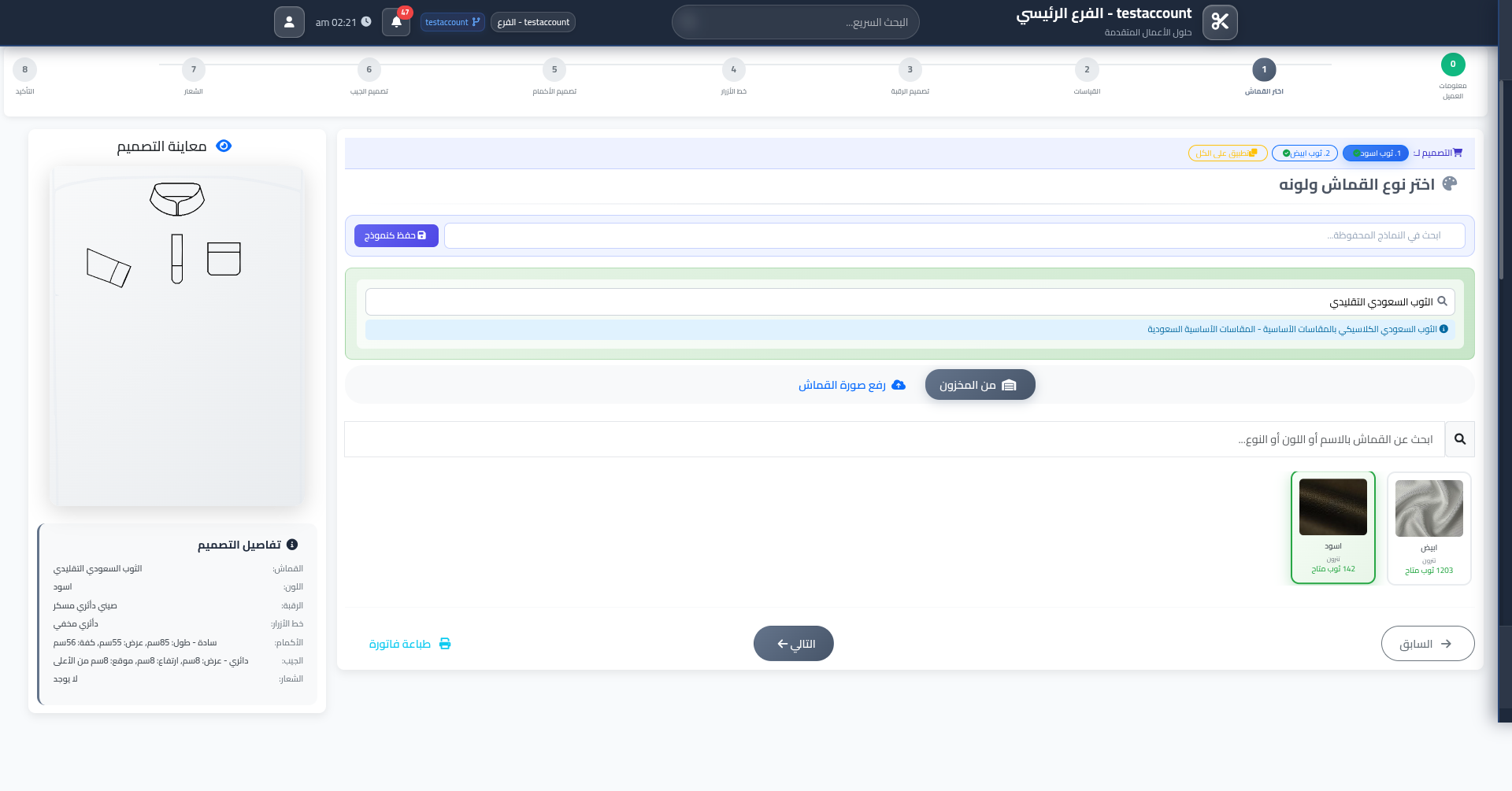Click the palette icon next to the heading
This screenshot has height=791, width=1512.
coord(1450,184)
